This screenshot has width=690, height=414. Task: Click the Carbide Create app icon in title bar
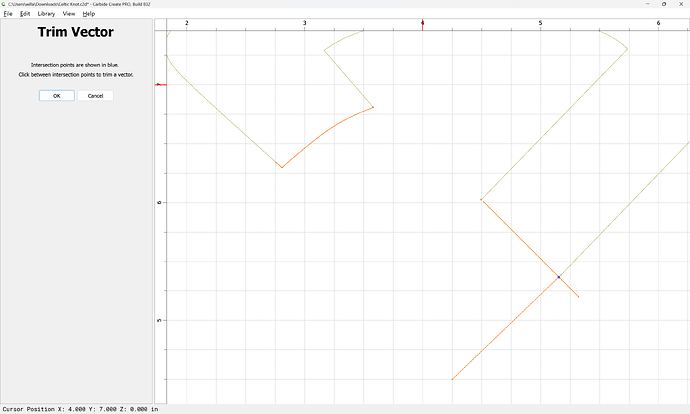click(x=4, y=5)
